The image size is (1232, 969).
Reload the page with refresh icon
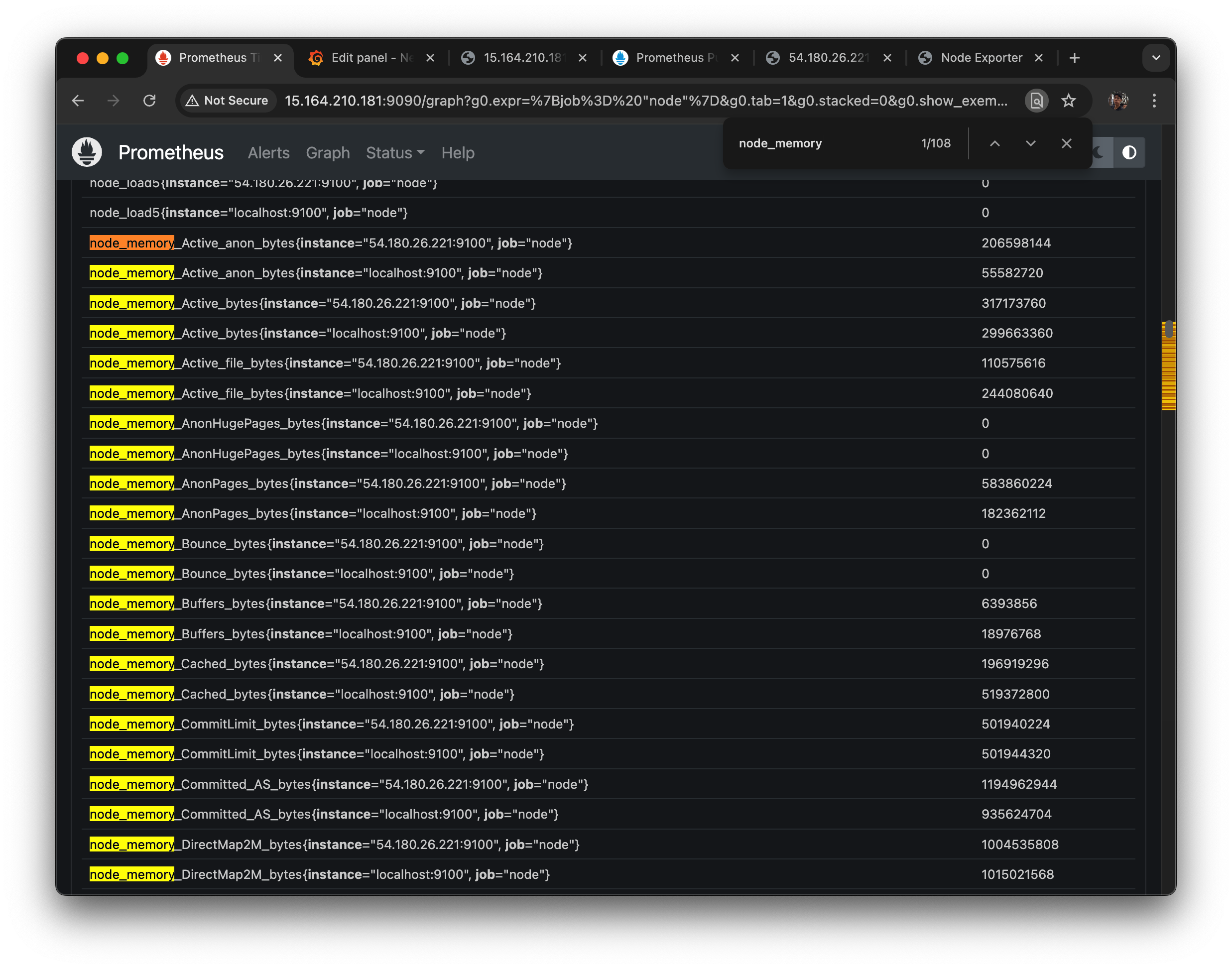pos(149,101)
